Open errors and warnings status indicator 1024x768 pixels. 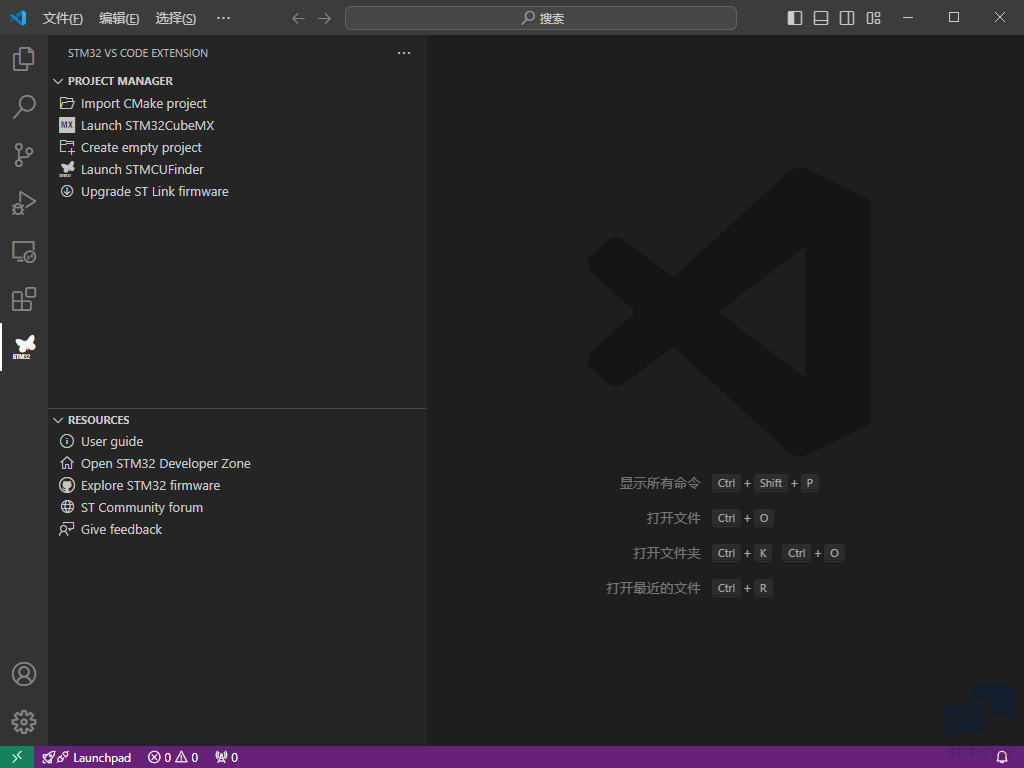[x=173, y=758]
